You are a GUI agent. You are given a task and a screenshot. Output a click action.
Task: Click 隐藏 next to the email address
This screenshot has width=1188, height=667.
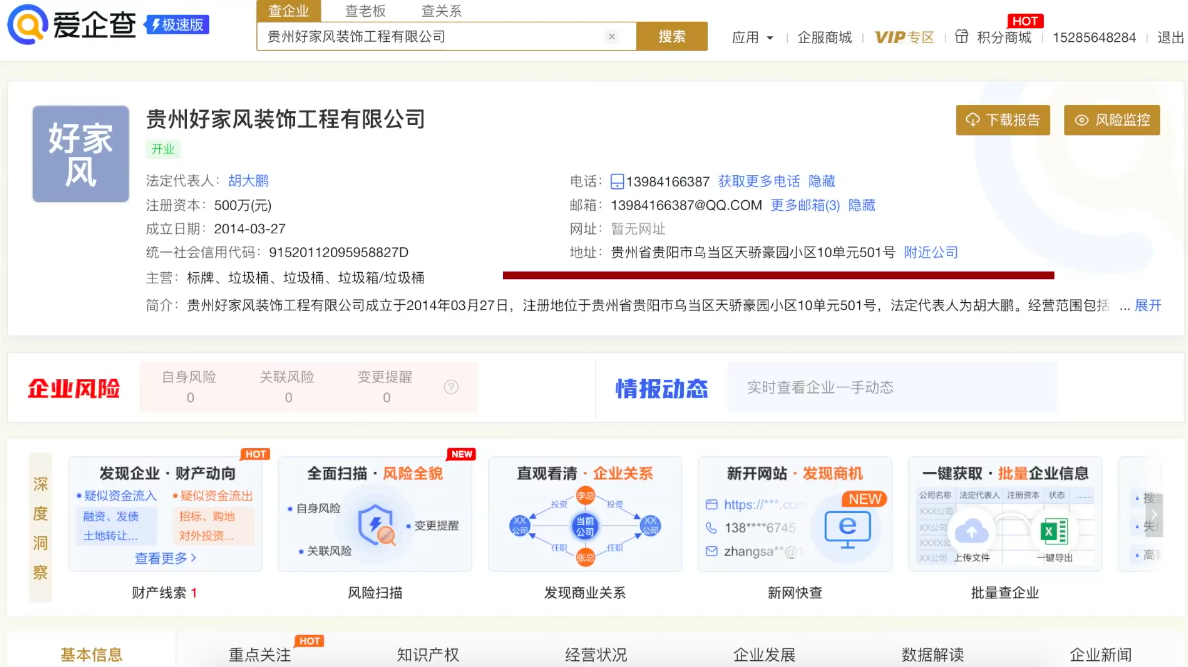[x=861, y=205]
